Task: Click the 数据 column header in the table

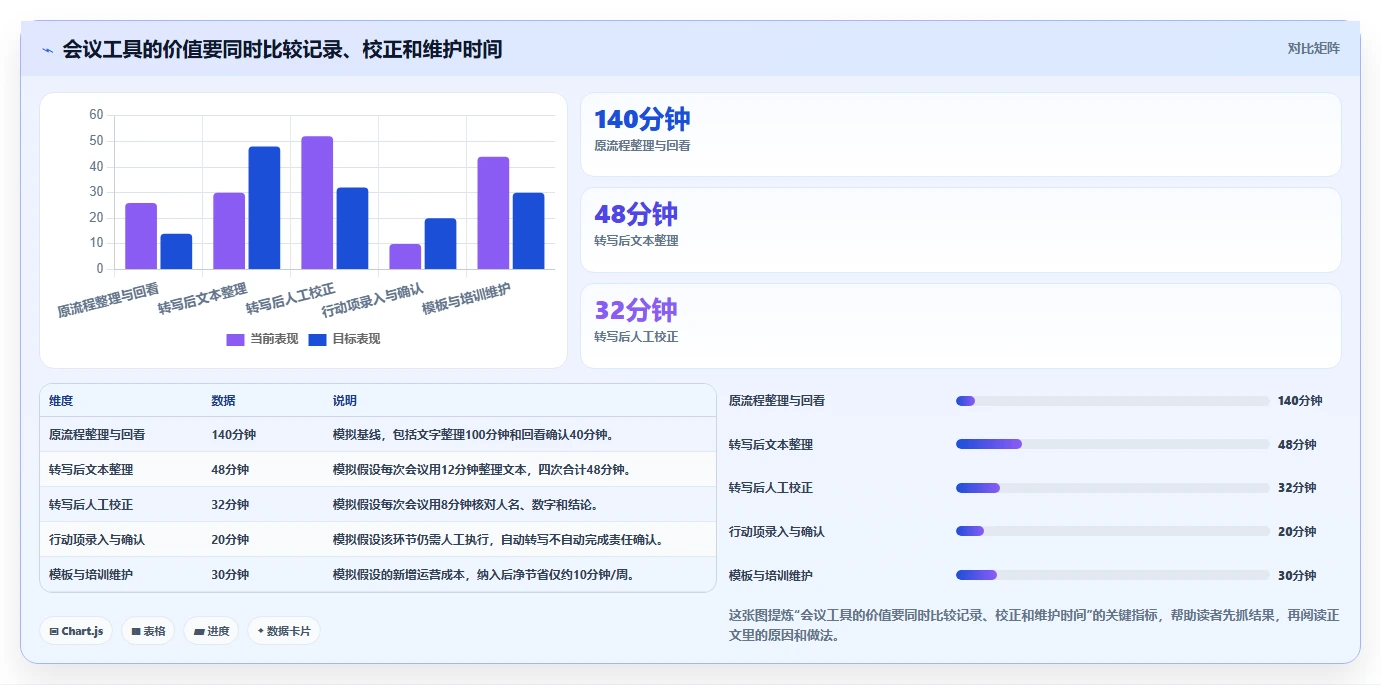Action: (x=224, y=401)
